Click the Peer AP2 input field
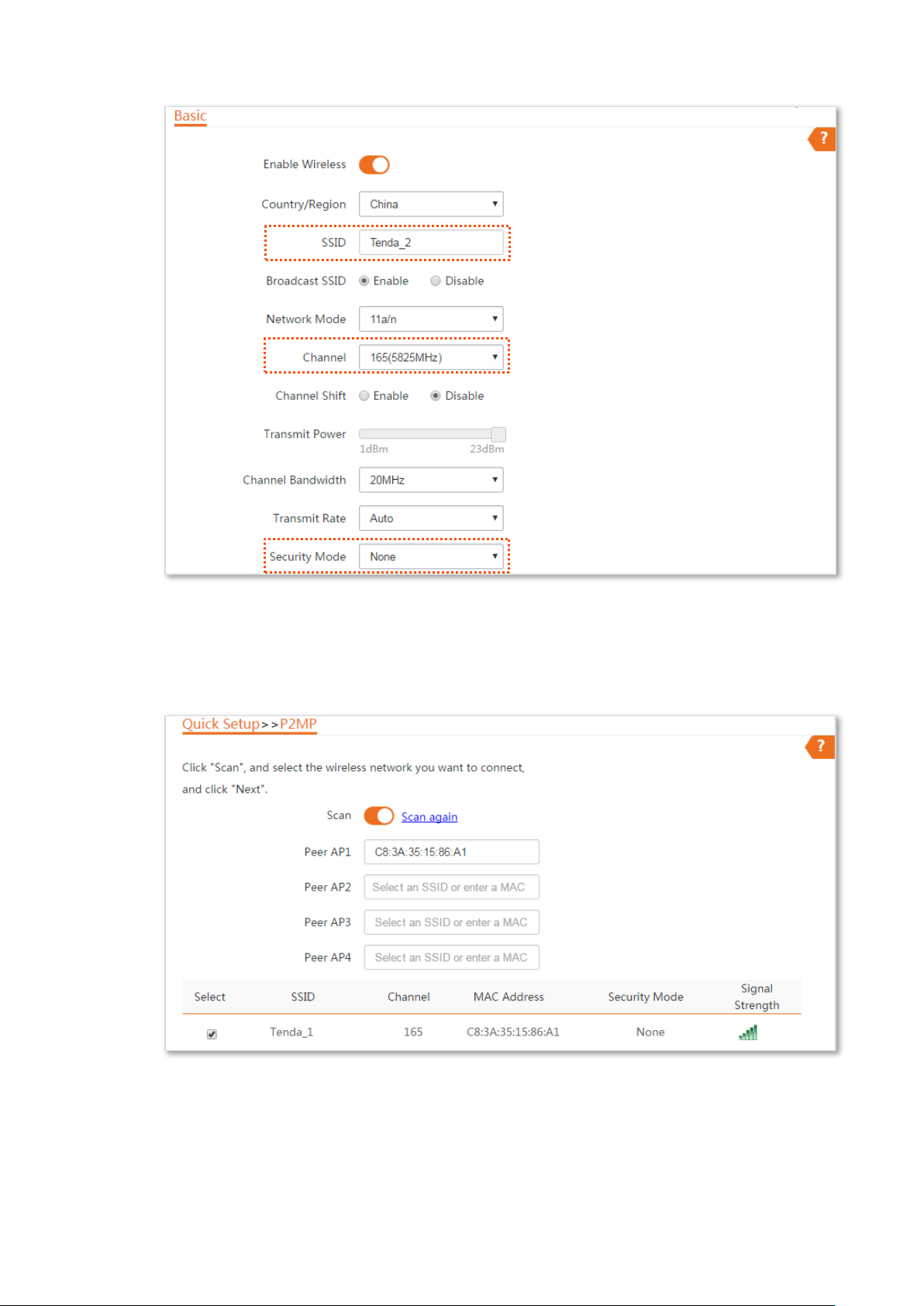 (452, 887)
